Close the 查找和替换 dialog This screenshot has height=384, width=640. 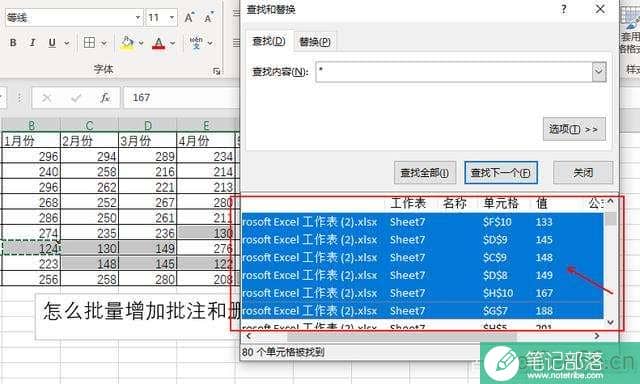pos(600,9)
